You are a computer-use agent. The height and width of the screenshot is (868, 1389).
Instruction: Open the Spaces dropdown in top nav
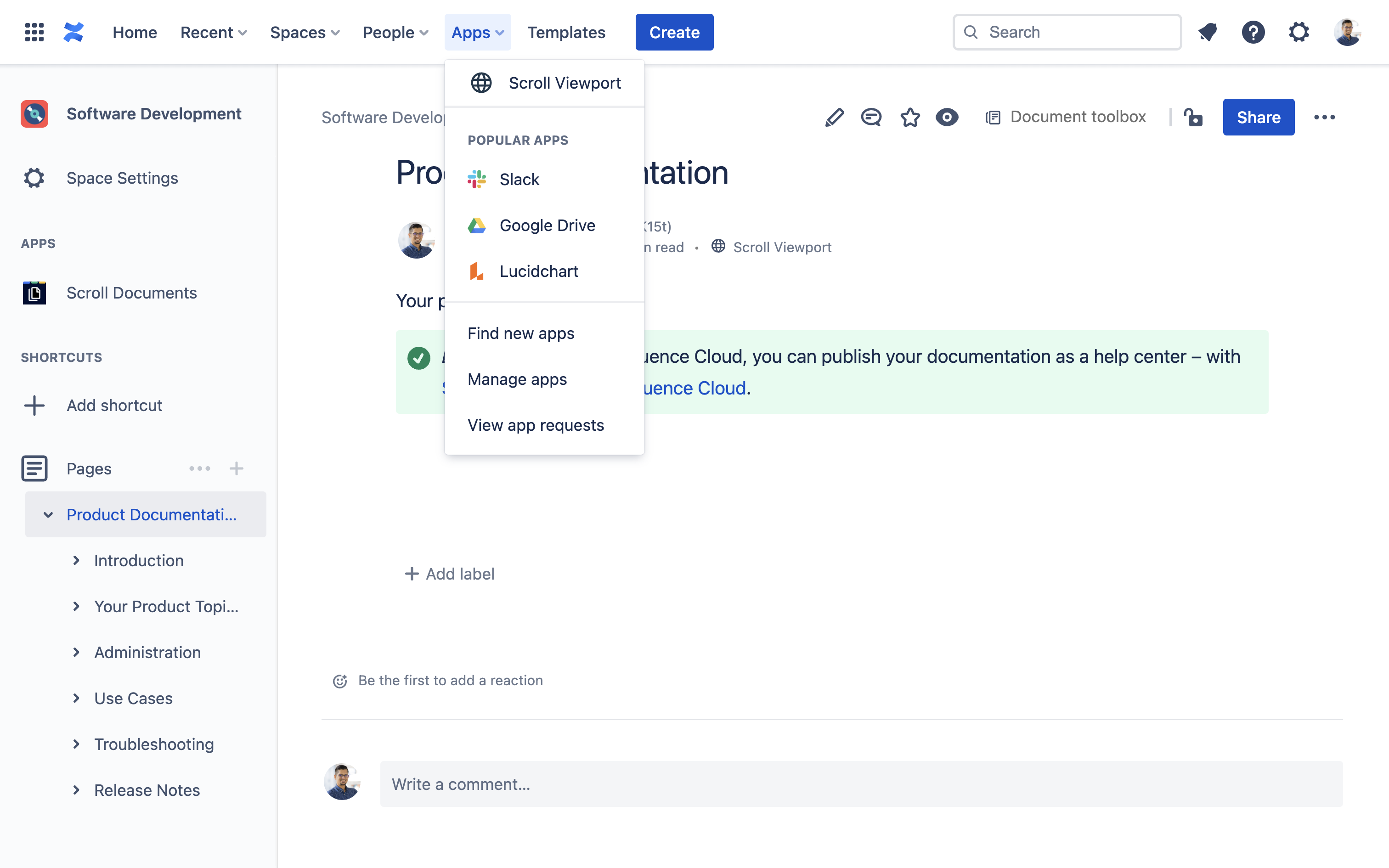coord(305,32)
